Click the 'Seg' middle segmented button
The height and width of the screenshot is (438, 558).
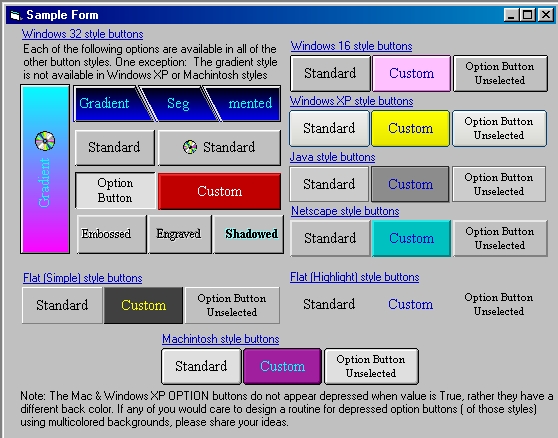tap(178, 104)
